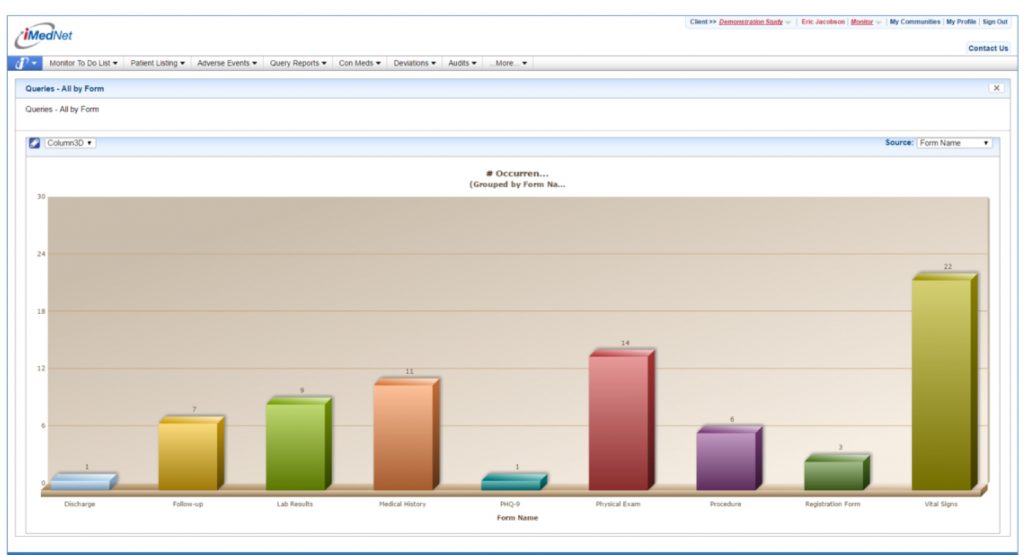Click the Demonstration Study client link

pos(750,22)
